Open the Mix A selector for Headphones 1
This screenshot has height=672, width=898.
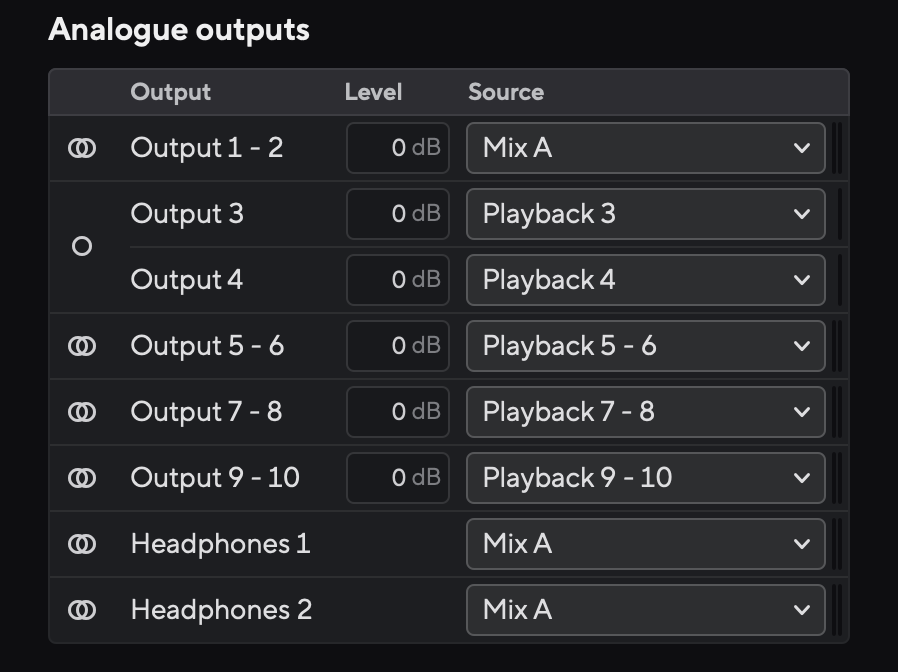pos(645,543)
